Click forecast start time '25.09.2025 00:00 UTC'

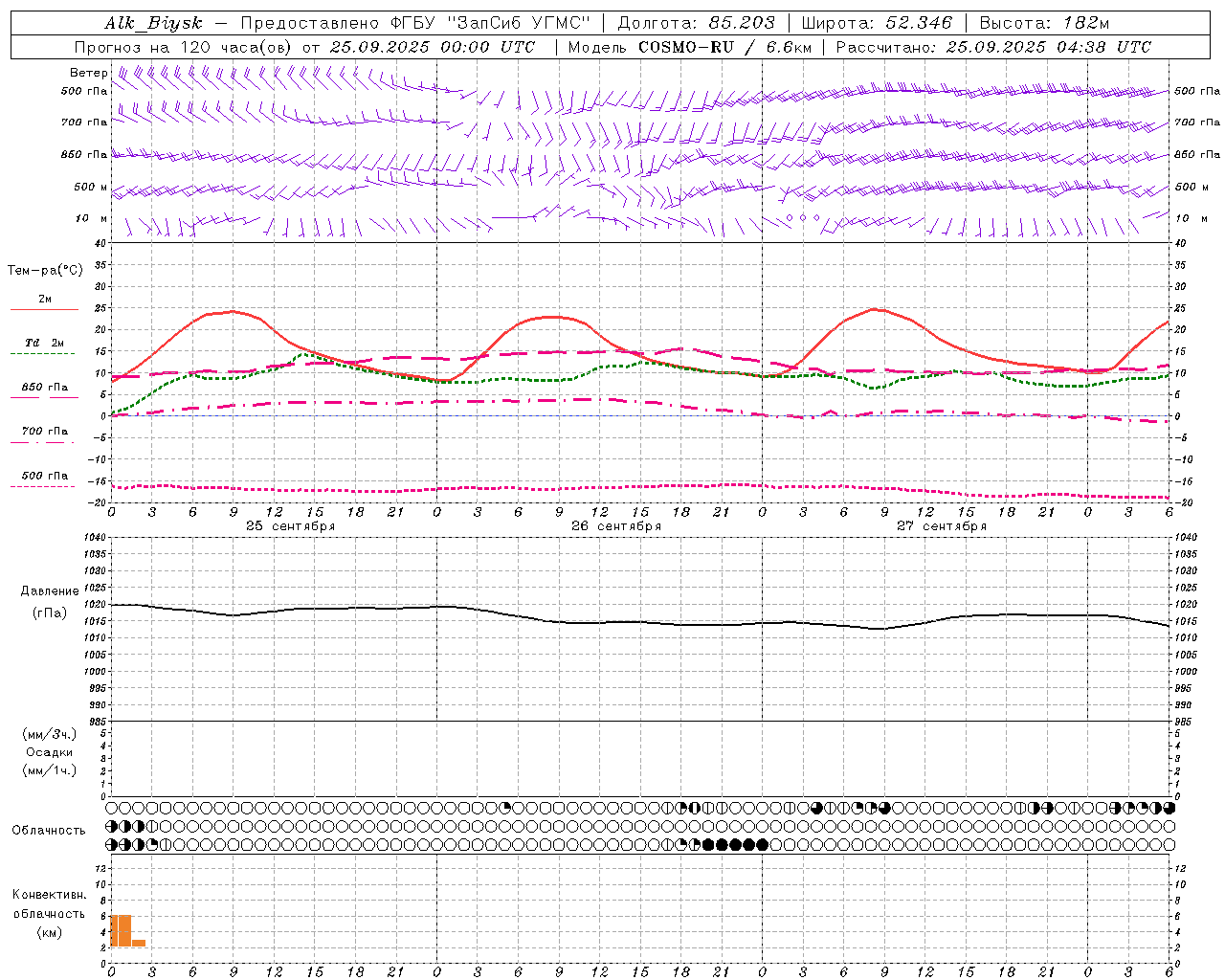(433, 47)
